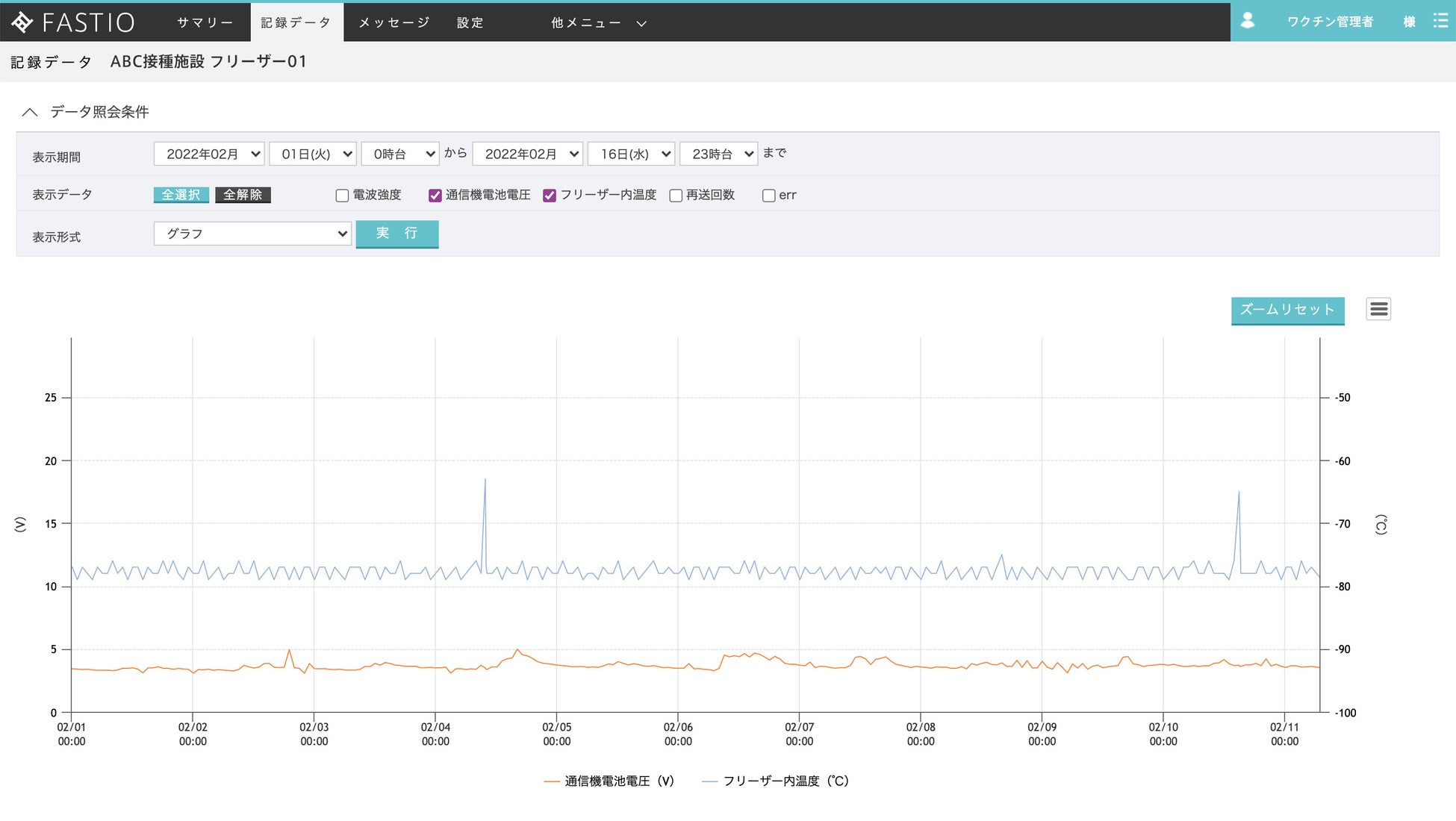Screen dimensions: 1456x821
Task: Enable the 電波強度 checkbox
Action: click(342, 196)
